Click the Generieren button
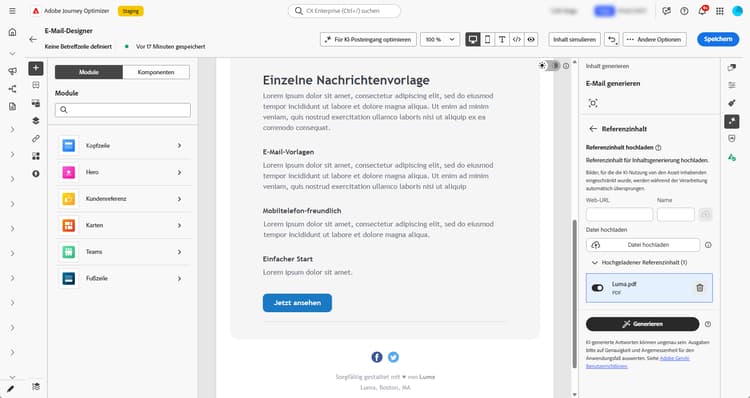Viewport: 750px width, 398px height. 642,324
